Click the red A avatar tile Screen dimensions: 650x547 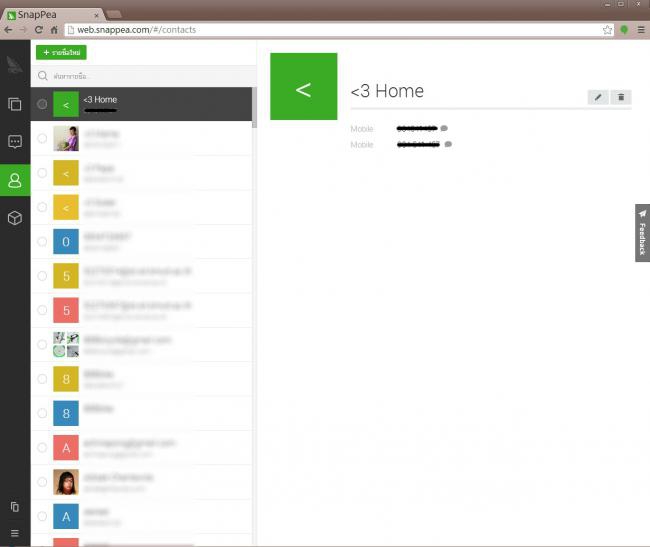click(65, 448)
